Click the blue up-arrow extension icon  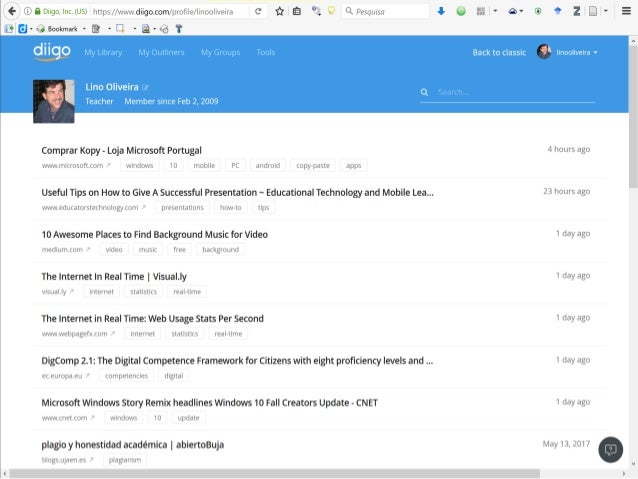(x=558, y=11)
